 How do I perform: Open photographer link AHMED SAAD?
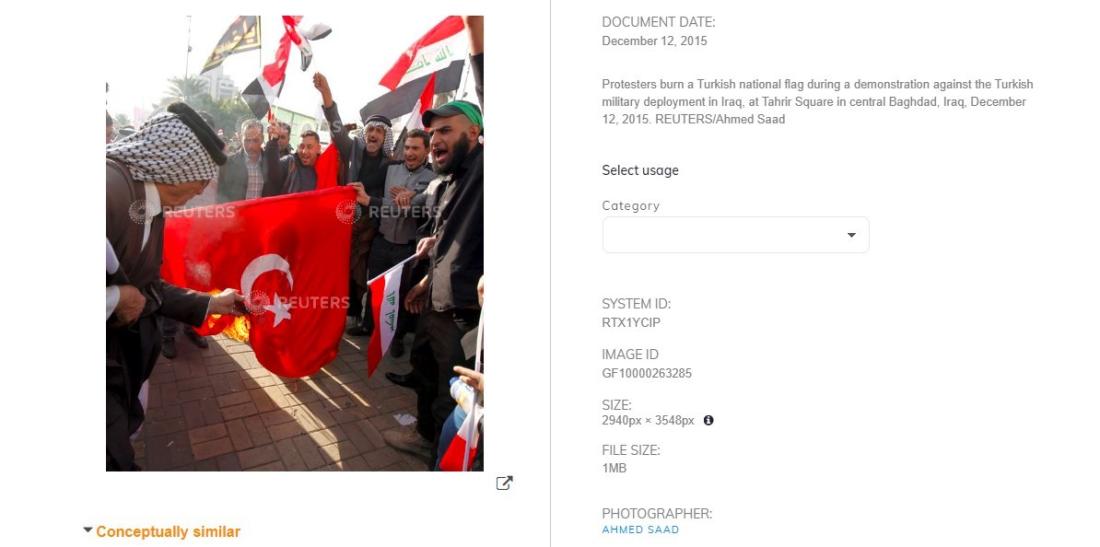(x=640, y=529)
